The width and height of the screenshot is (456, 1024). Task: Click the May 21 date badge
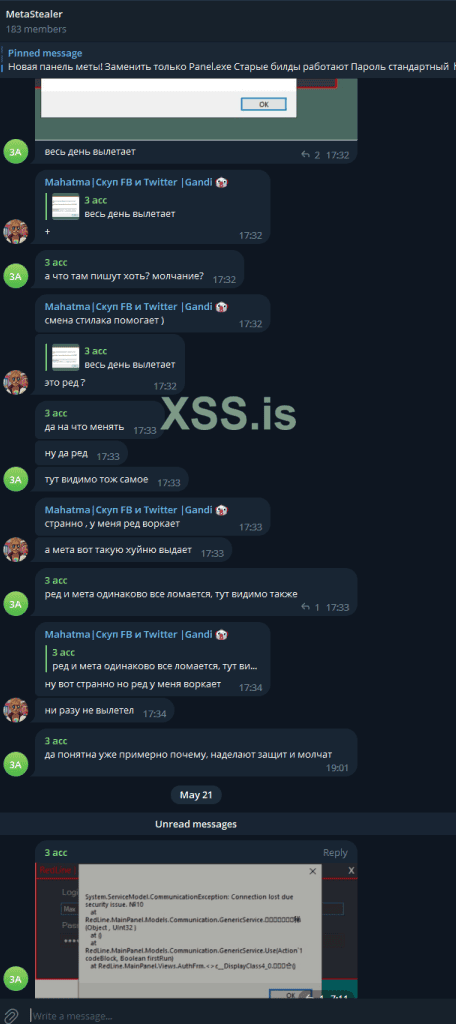[196, 795]
